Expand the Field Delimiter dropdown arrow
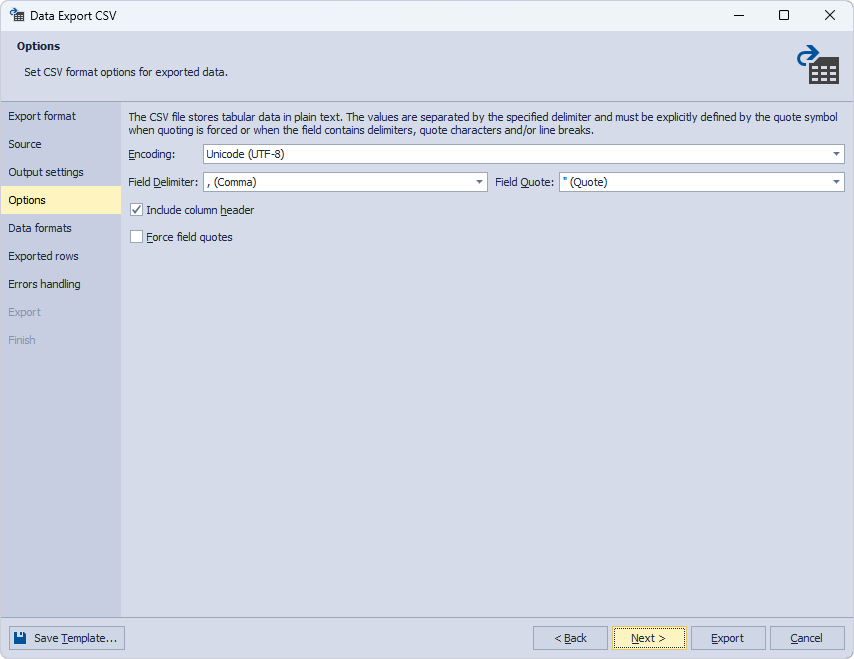 click(479, 182)
